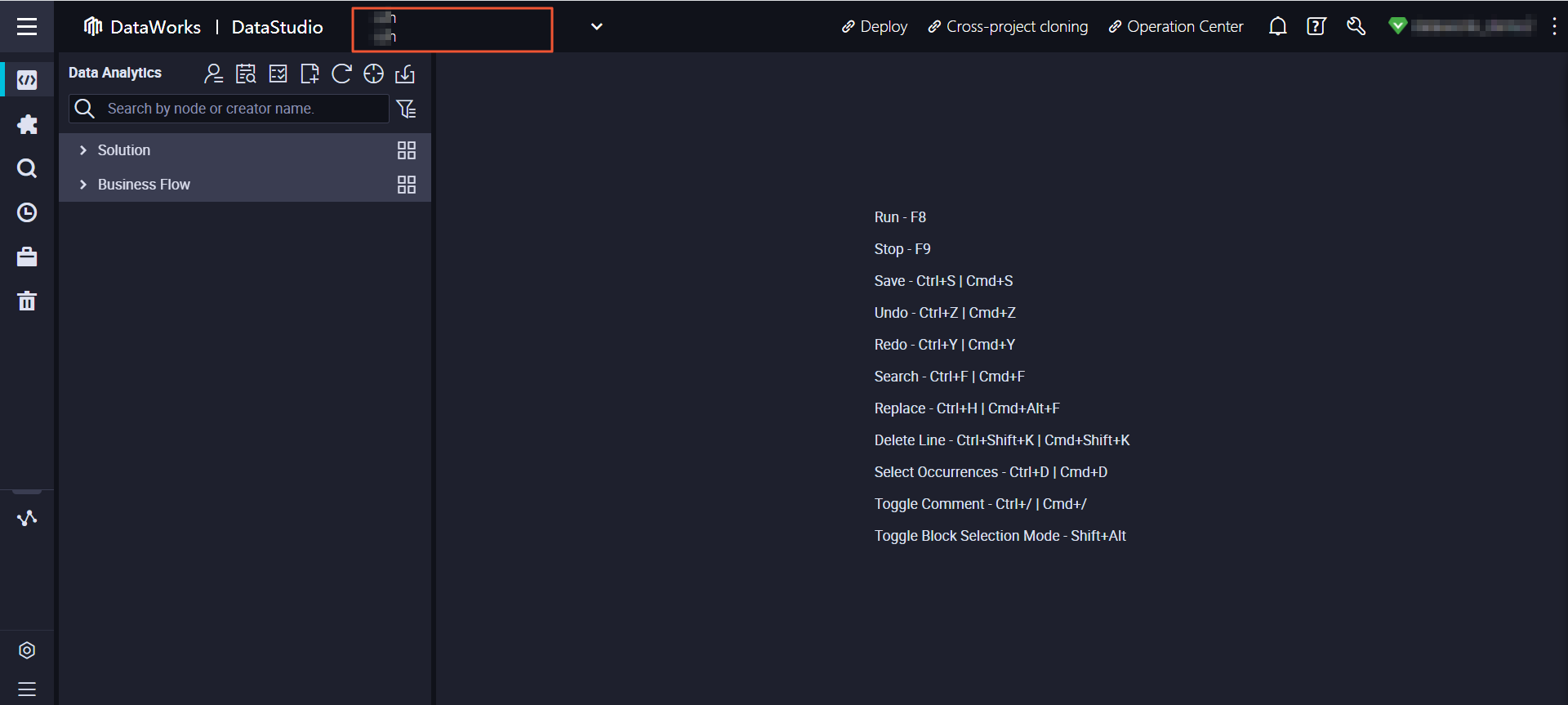This screenshot has width=1568, height=705.
Task: Expand the Solution tree node
Action: point(83,150)
